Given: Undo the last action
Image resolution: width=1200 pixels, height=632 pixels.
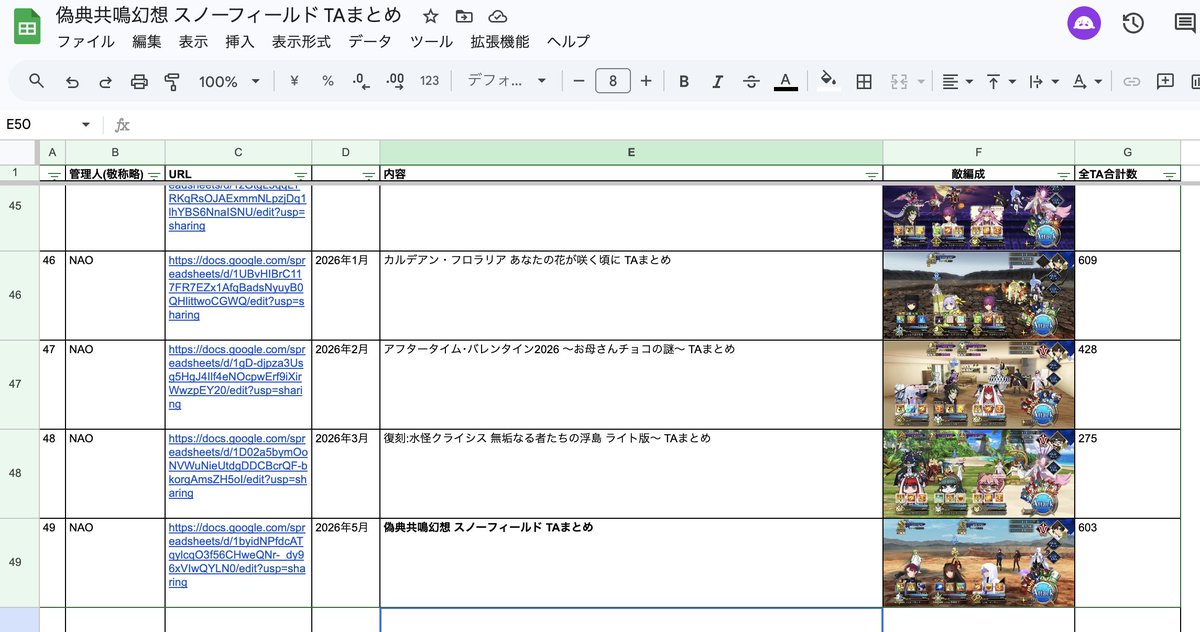Looking at the screenshot, I should [x=72, y=81].
